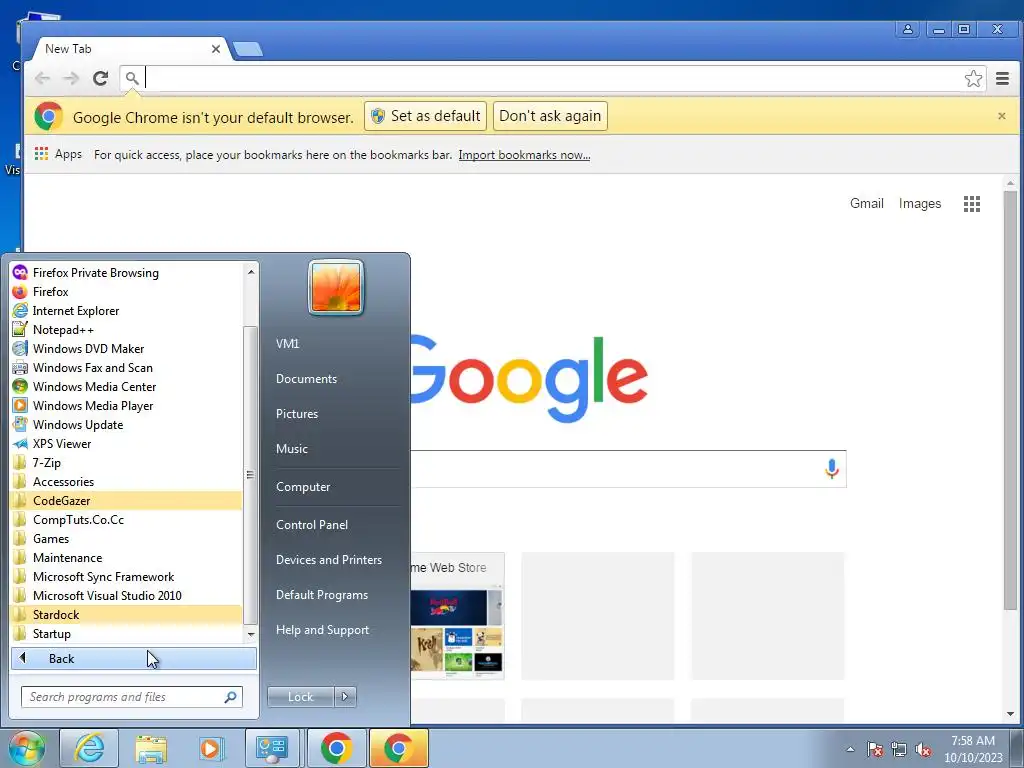
Task: Open Devices and Printers
Action: point(328,560)
